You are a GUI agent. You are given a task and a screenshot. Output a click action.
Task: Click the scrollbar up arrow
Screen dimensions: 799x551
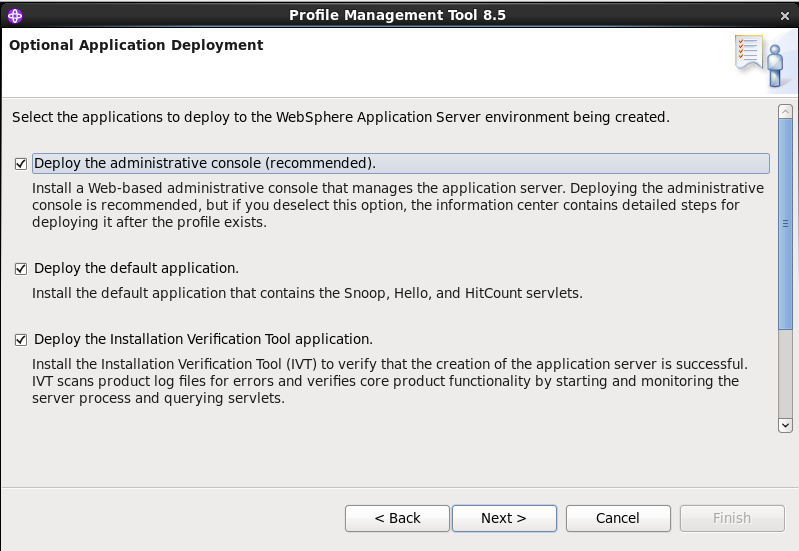785,112
